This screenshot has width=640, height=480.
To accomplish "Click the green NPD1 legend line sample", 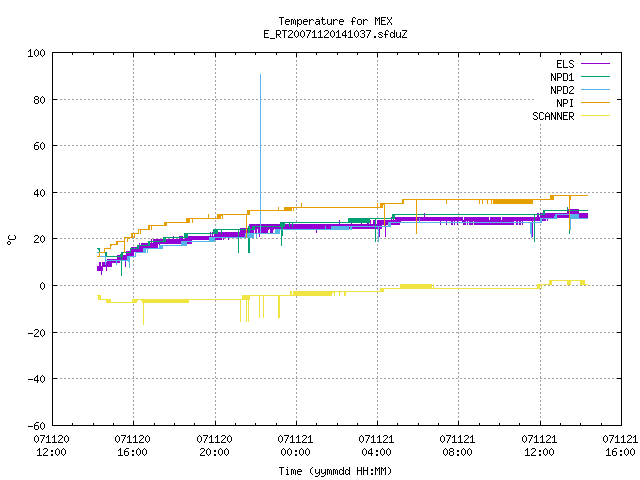I will point(595,77).
